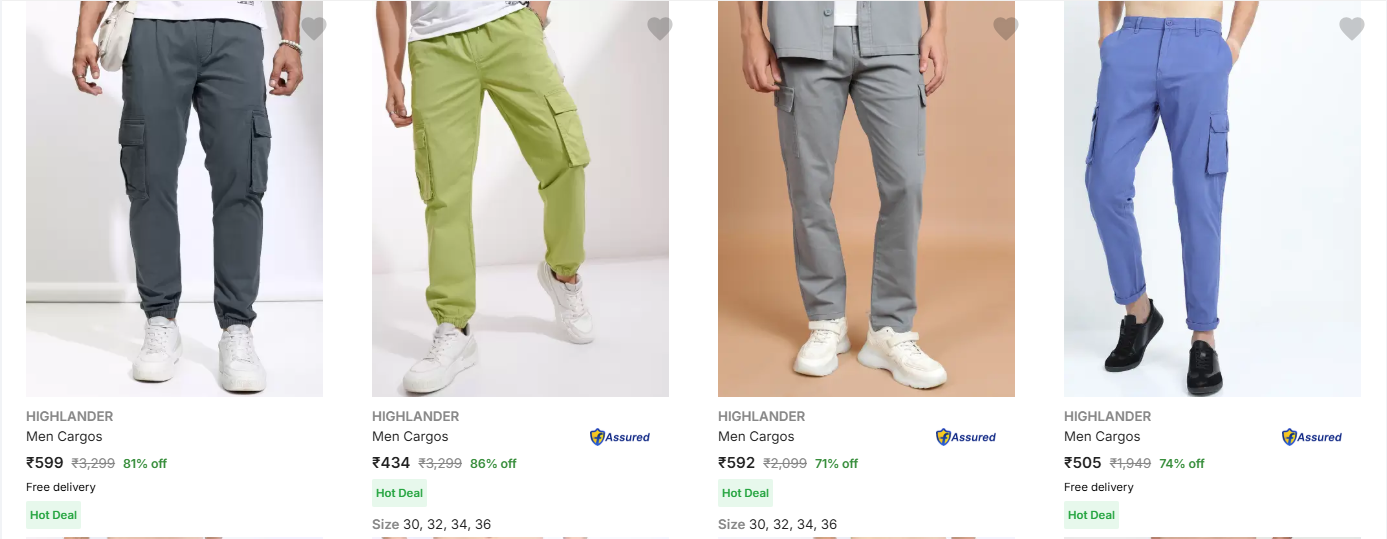The image size is (1387, 539).
Task: Click HIGHLANDER brand name above ₹592 item
Action: 761,416
